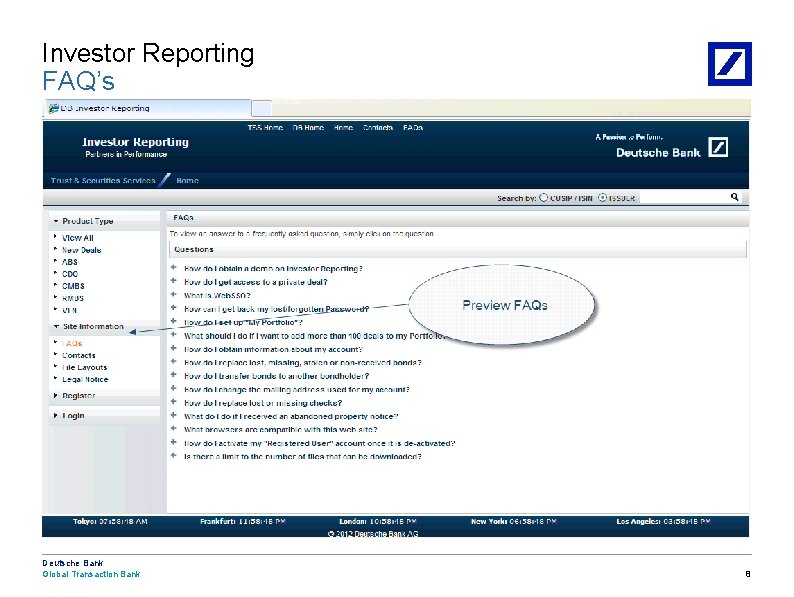This screenshot has width=794, height=597.
Task: Click the Deutsche Bank logo in header
Action: coord(718,147)
